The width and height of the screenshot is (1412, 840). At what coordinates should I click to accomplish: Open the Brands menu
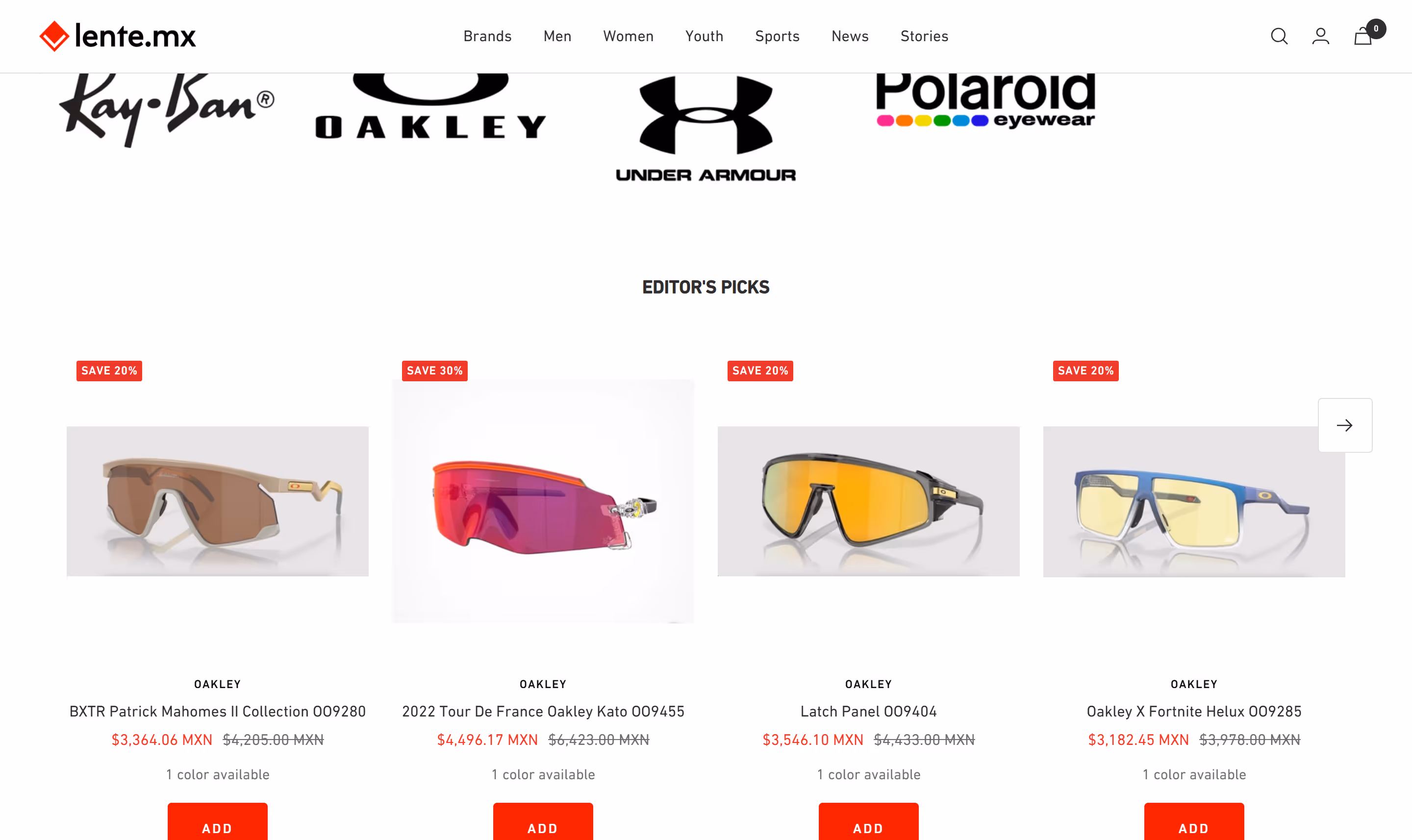coord(487,36)
